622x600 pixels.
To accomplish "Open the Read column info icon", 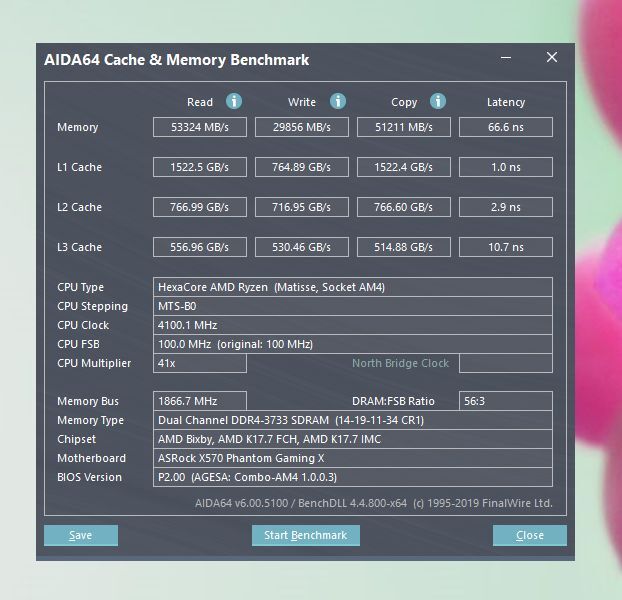I will pos(234,101).
